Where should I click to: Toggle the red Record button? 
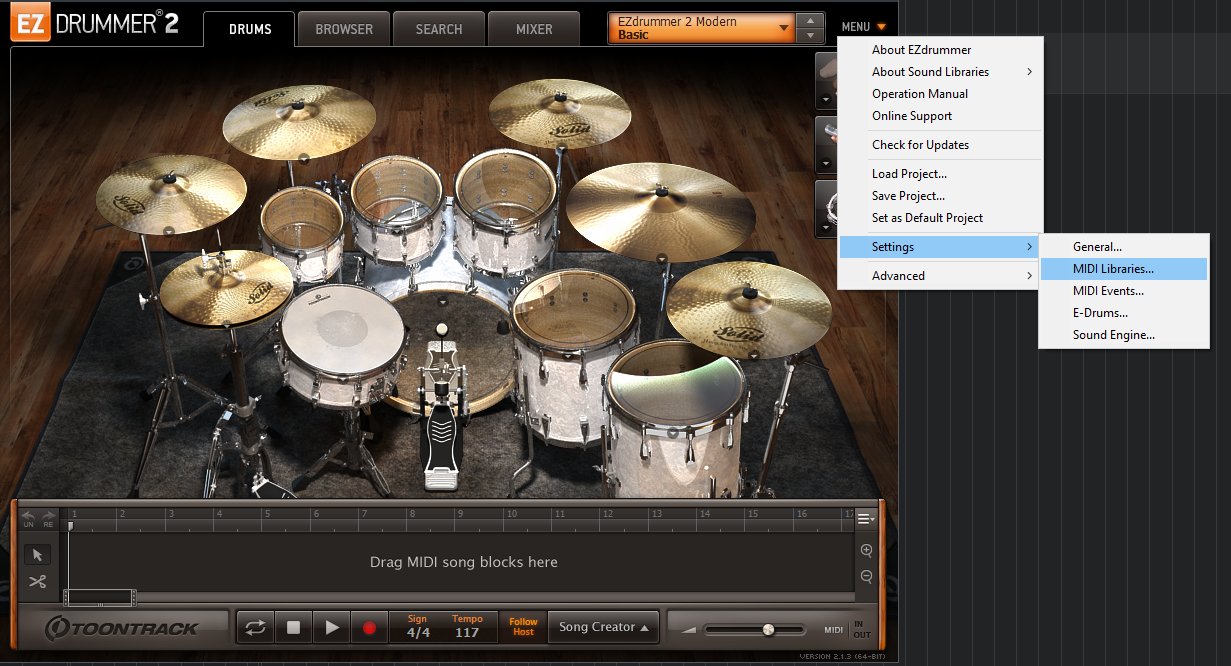tap(369, 627)
